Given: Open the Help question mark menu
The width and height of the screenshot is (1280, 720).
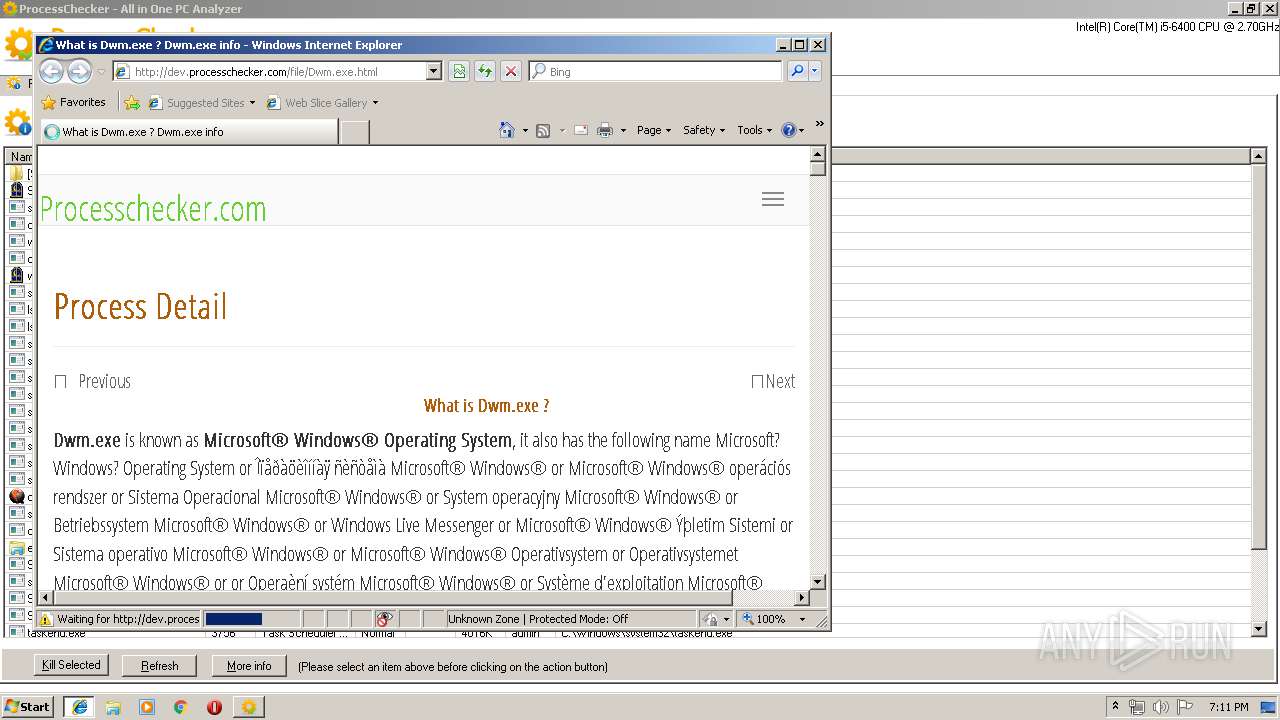Looking at the screenshot, I should [x=792, y=130].
